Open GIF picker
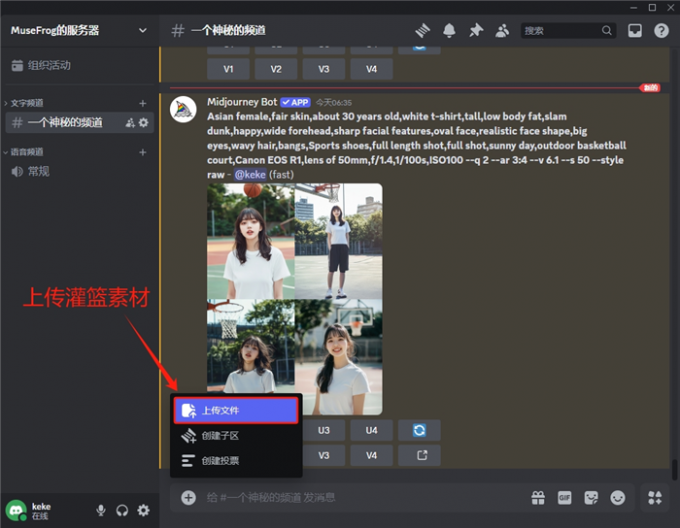The width and height of the screenshot is (680, 528). coord(564,498)
